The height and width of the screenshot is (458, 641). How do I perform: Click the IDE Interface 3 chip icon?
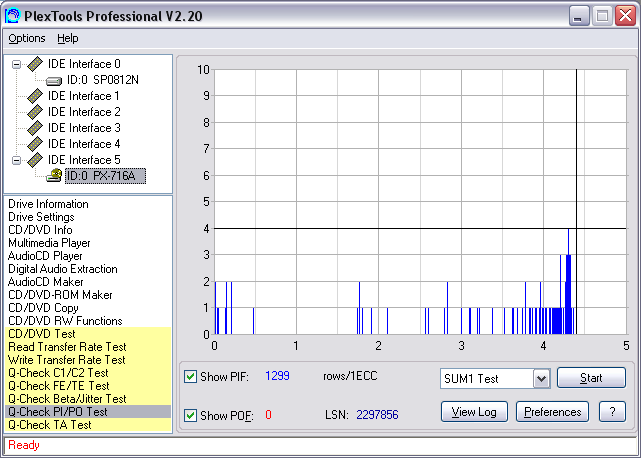[x=35, y=128]
